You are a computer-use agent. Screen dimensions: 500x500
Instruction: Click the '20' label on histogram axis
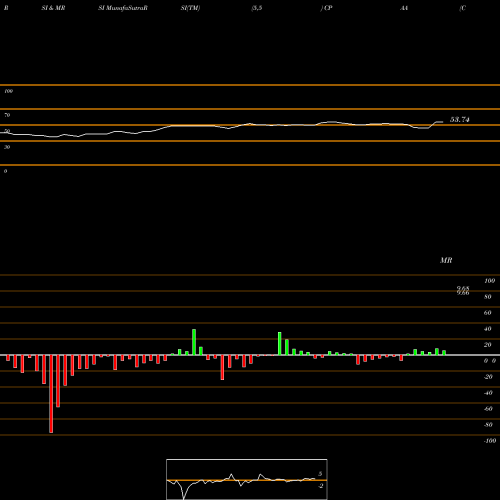click(488, 345)
